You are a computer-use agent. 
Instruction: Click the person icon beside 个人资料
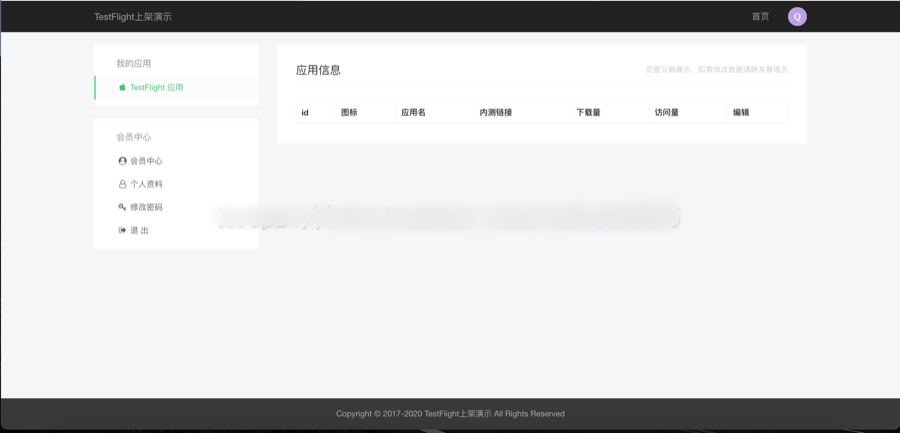click(123, 184)
